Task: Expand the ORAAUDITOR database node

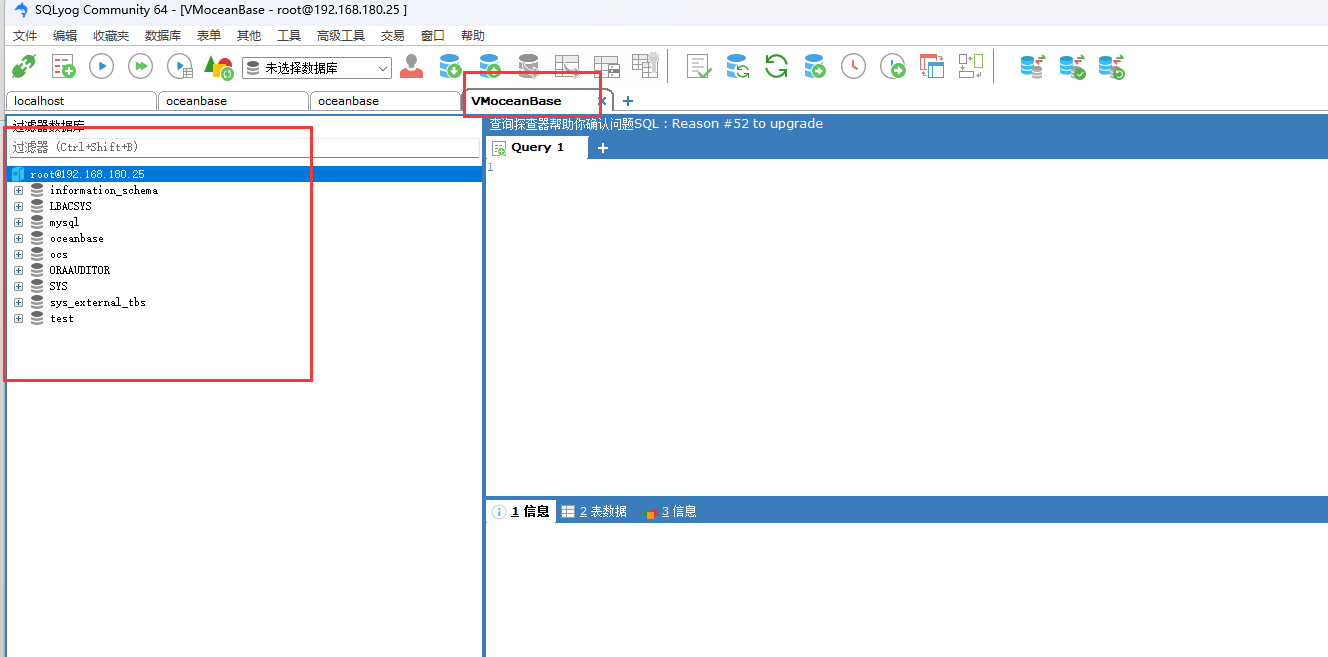Action: pos(18,270)
